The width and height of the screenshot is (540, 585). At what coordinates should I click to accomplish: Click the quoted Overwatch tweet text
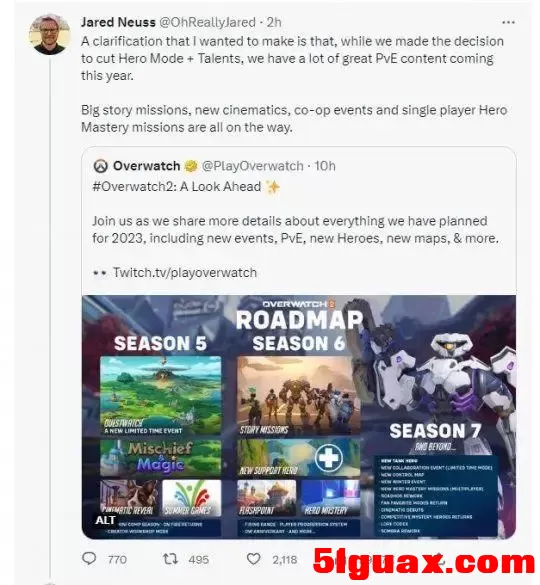(x=295, y=229)
